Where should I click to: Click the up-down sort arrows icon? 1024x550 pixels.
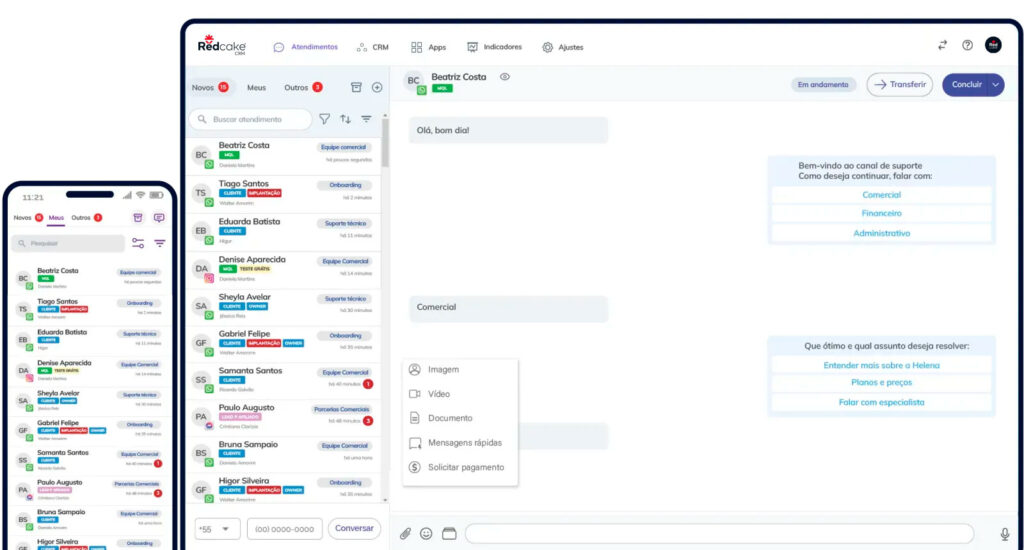pos(345,119)
